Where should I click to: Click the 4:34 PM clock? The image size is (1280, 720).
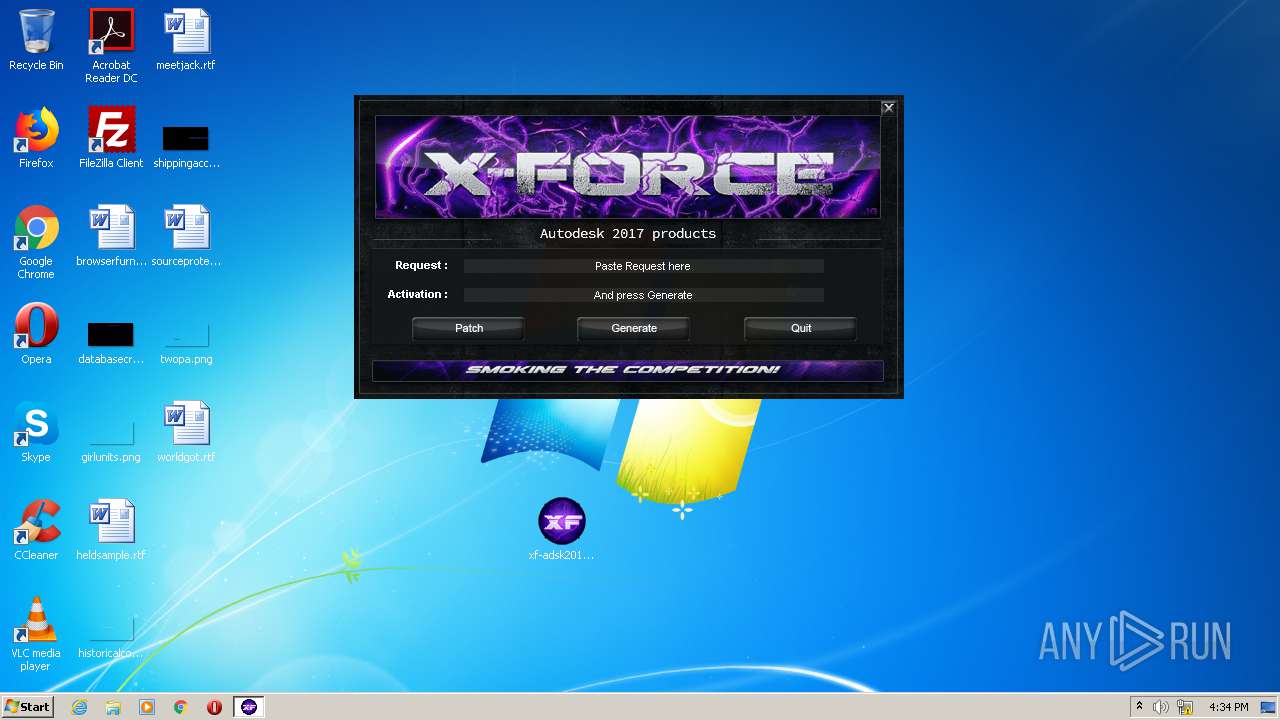coord(1228,707)
